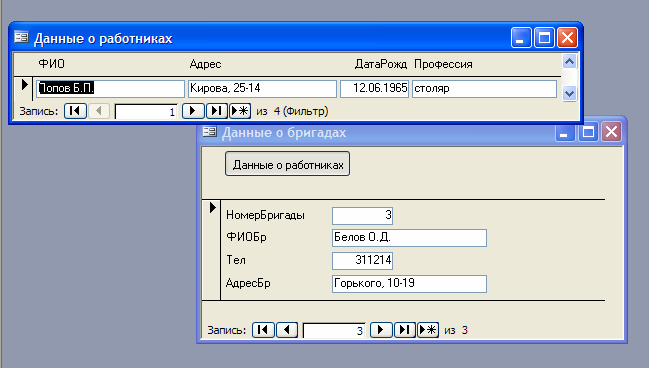Click the Адрес column header label
The width and height of the screenshot is (649, 368).
[x=205, y=64]
